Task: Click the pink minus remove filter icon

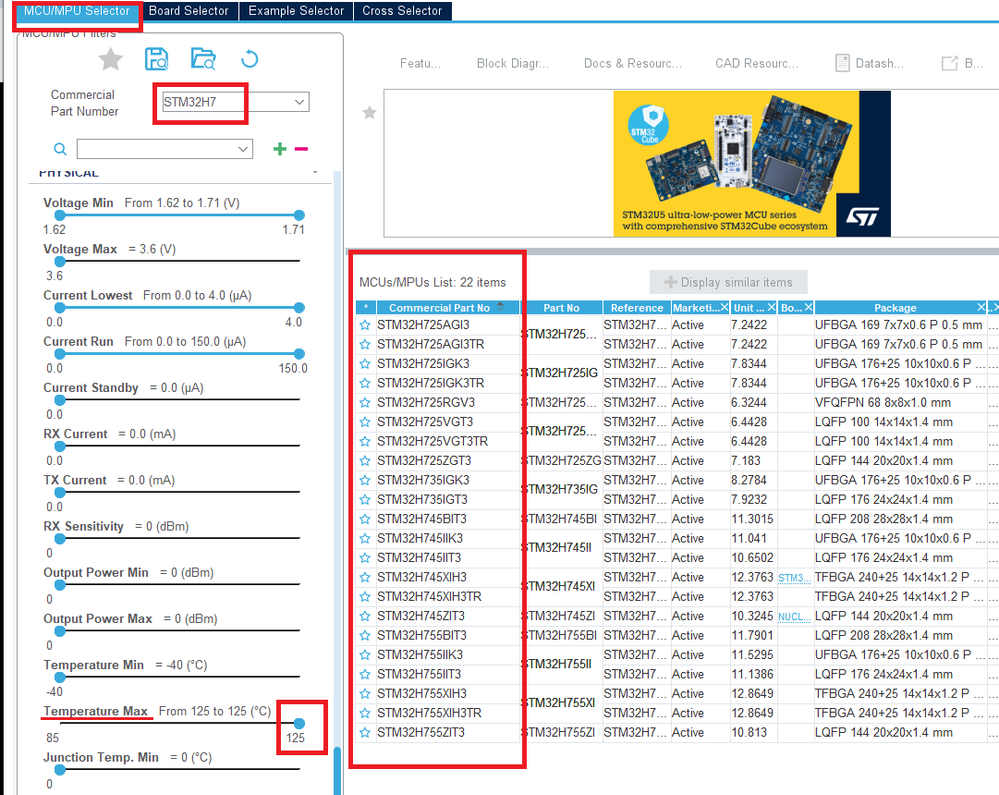Action: (301, 149)
